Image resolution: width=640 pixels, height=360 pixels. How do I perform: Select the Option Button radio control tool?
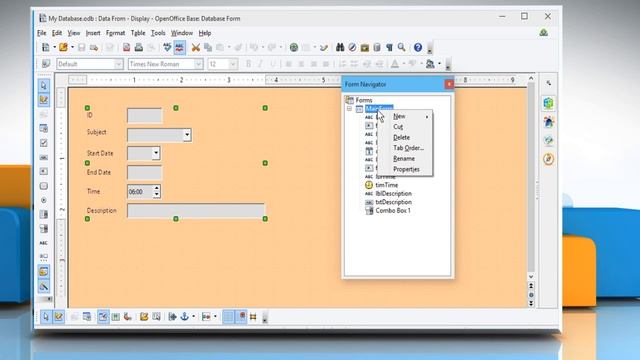[x=44, y=200]
